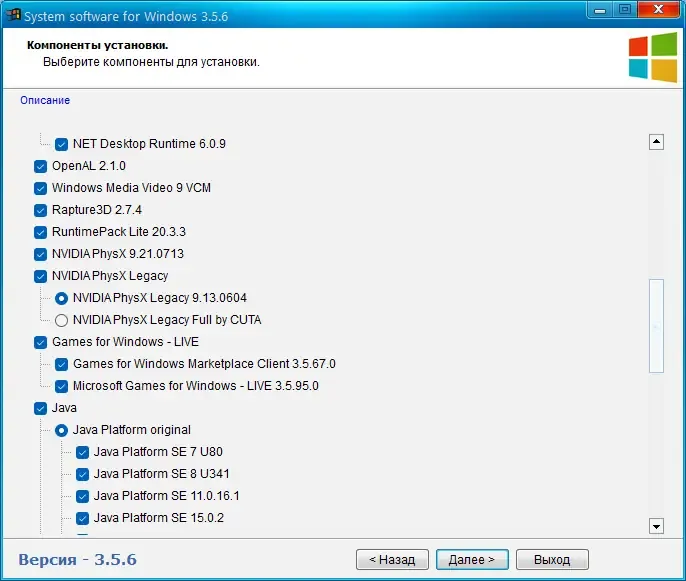Close the System software for Windows window
The height and width of the screenshot is (581, 686).
658,10
